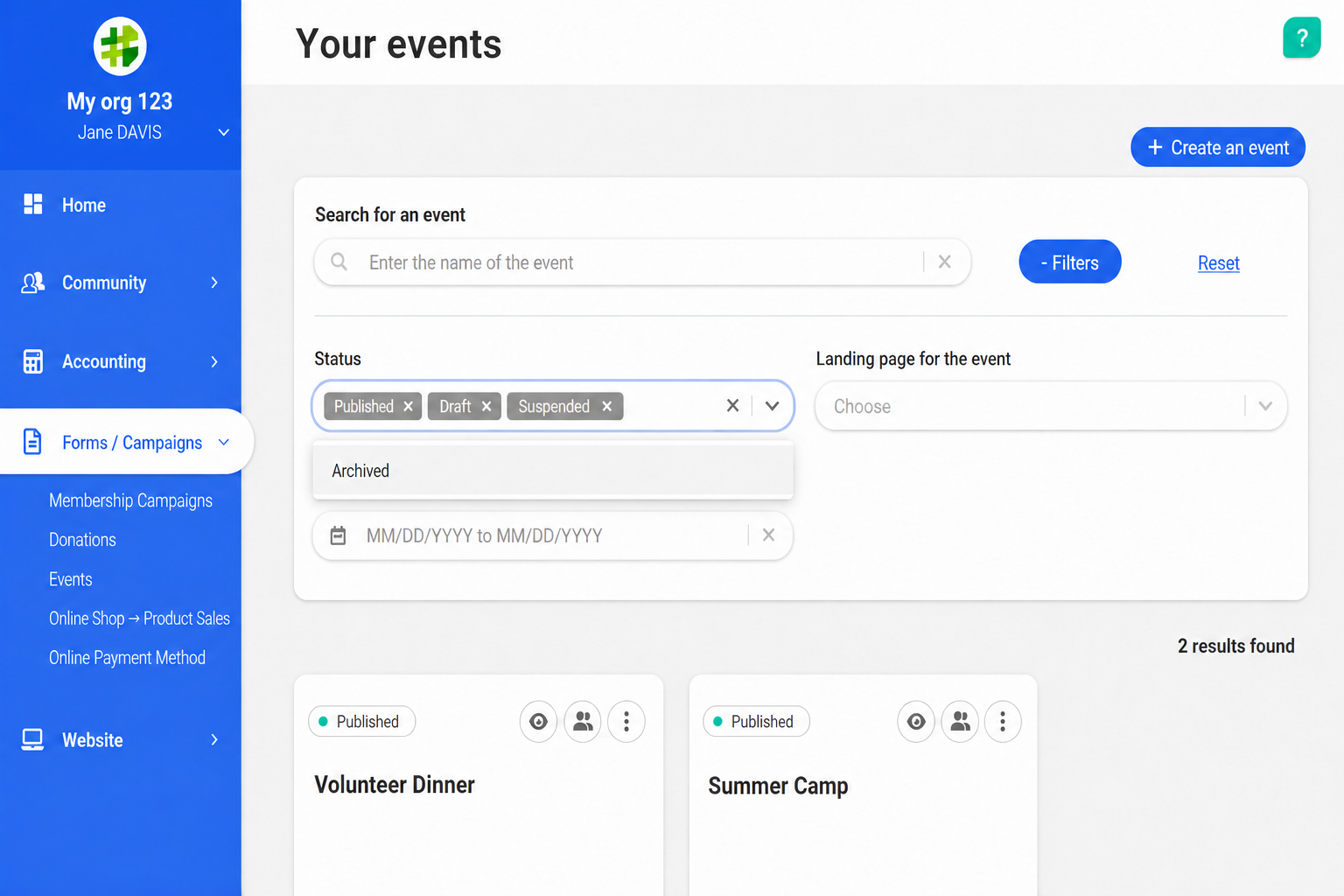
Task: Expand the Jane DAVIS account menu
Action: [223, 133]
